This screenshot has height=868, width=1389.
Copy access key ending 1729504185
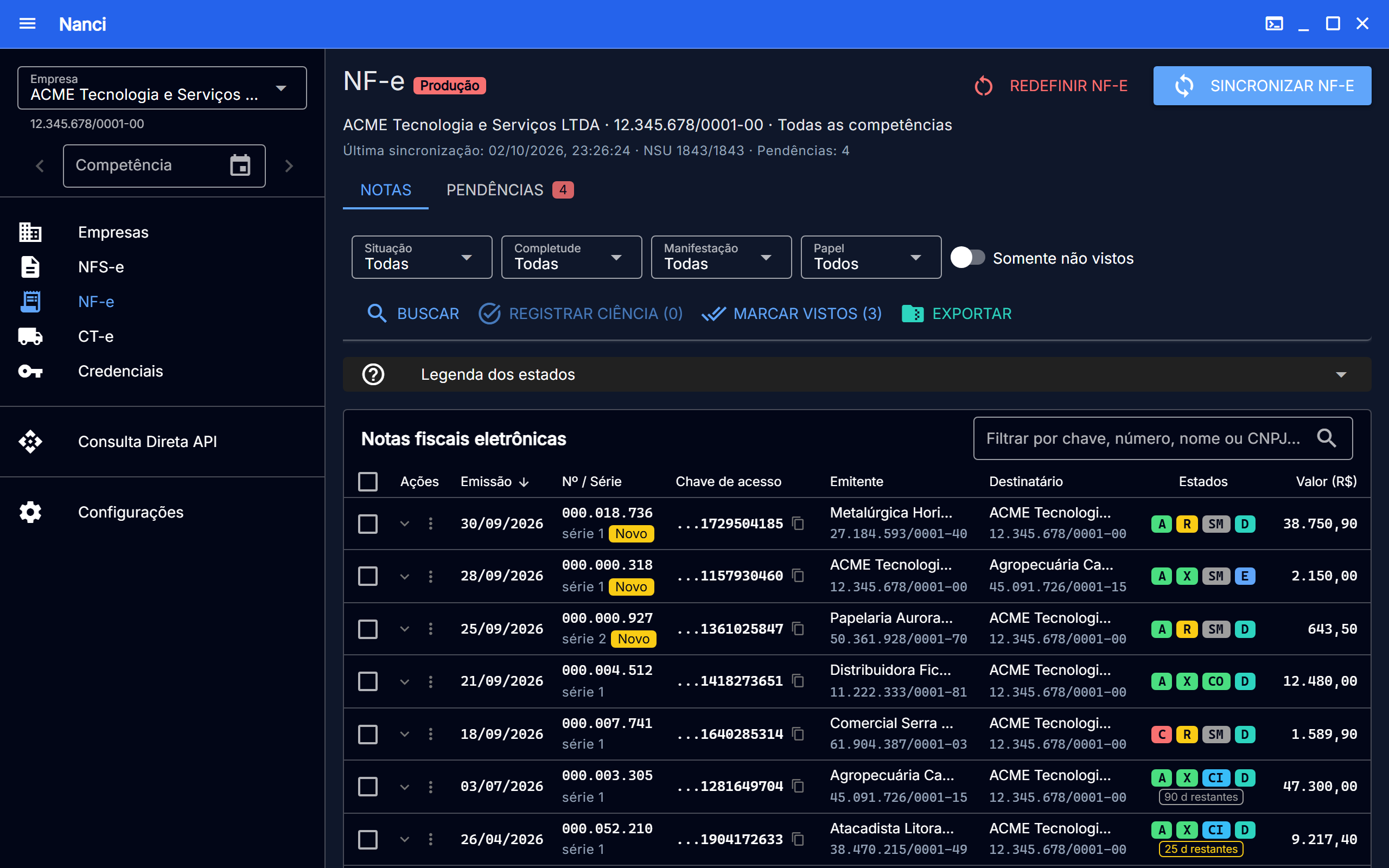pos(798,523)
